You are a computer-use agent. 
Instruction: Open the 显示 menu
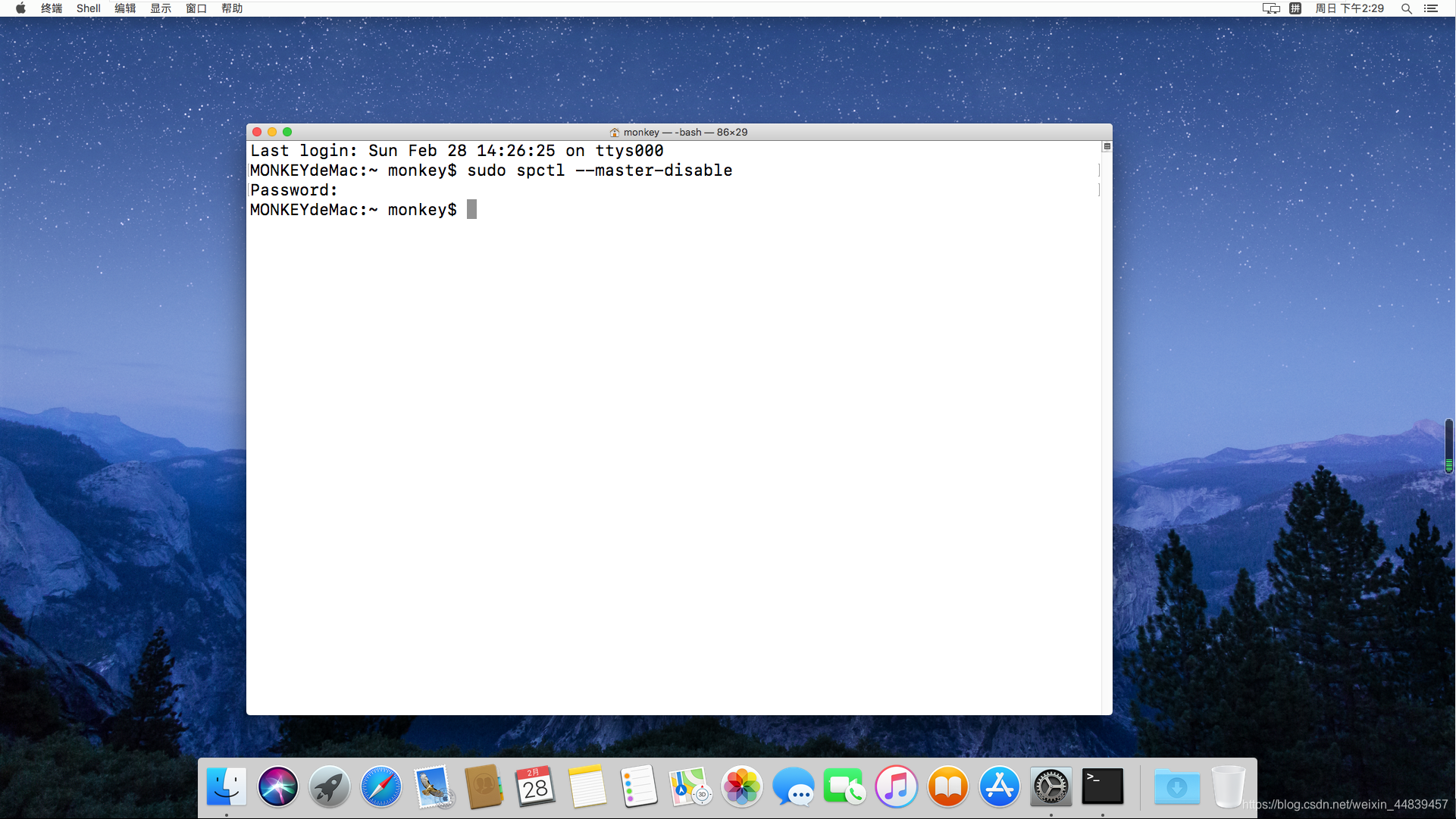click(x=161, y=8)
